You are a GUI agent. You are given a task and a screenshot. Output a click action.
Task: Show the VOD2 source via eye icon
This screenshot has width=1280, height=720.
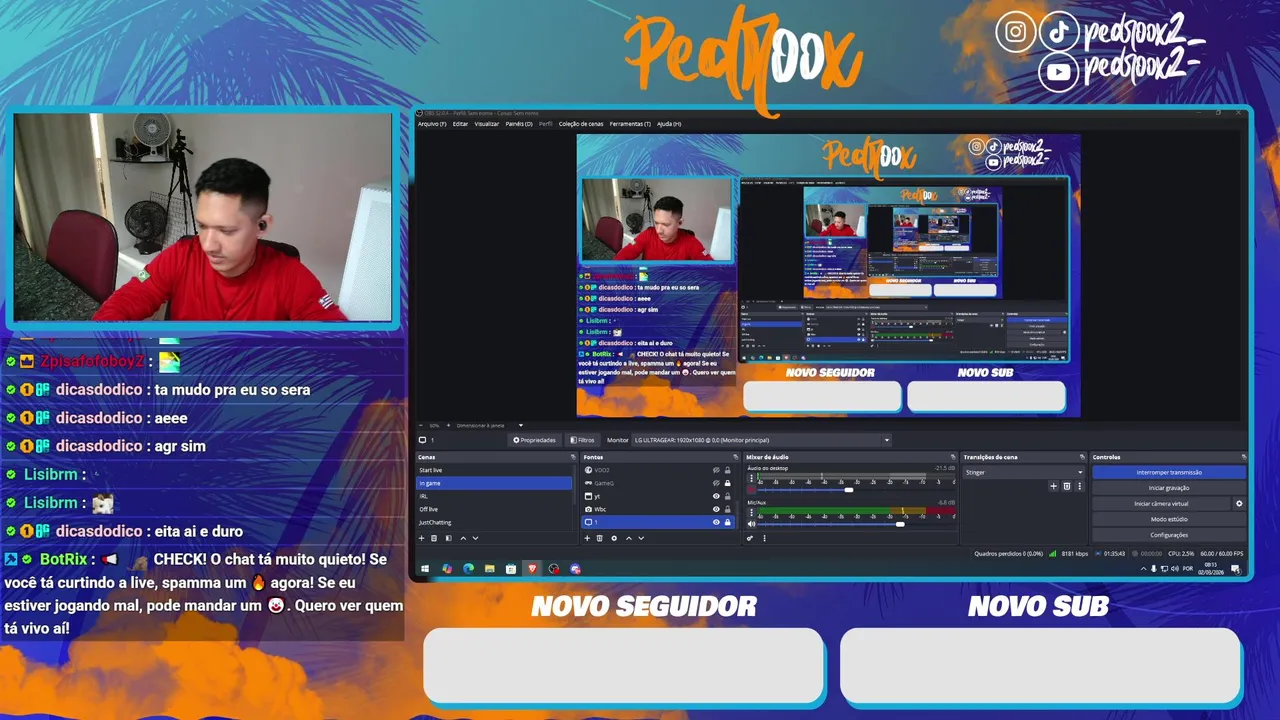pyautogui.click(x=716, y=470)
